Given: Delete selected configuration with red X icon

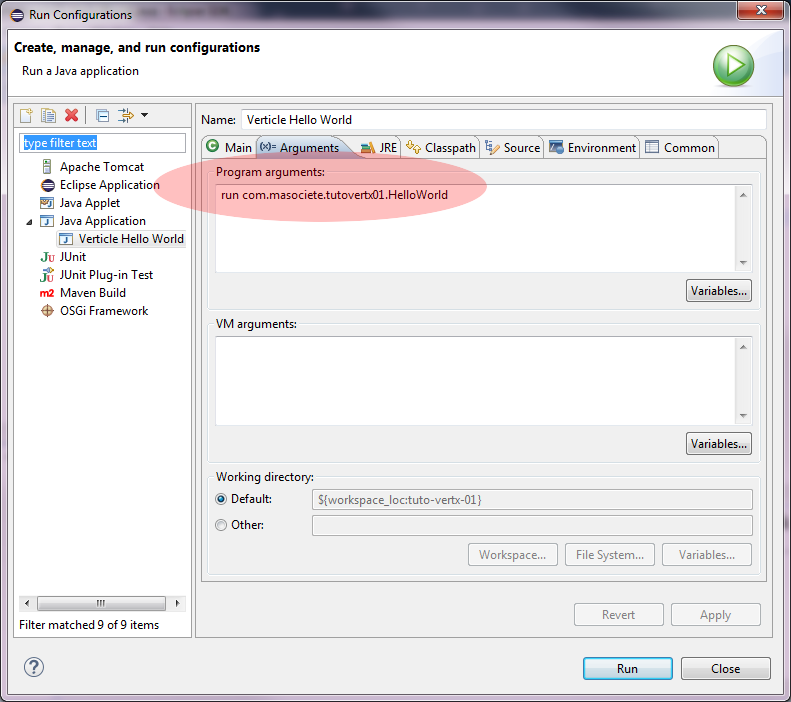Looking at the screenshot, I should point(71,115).
